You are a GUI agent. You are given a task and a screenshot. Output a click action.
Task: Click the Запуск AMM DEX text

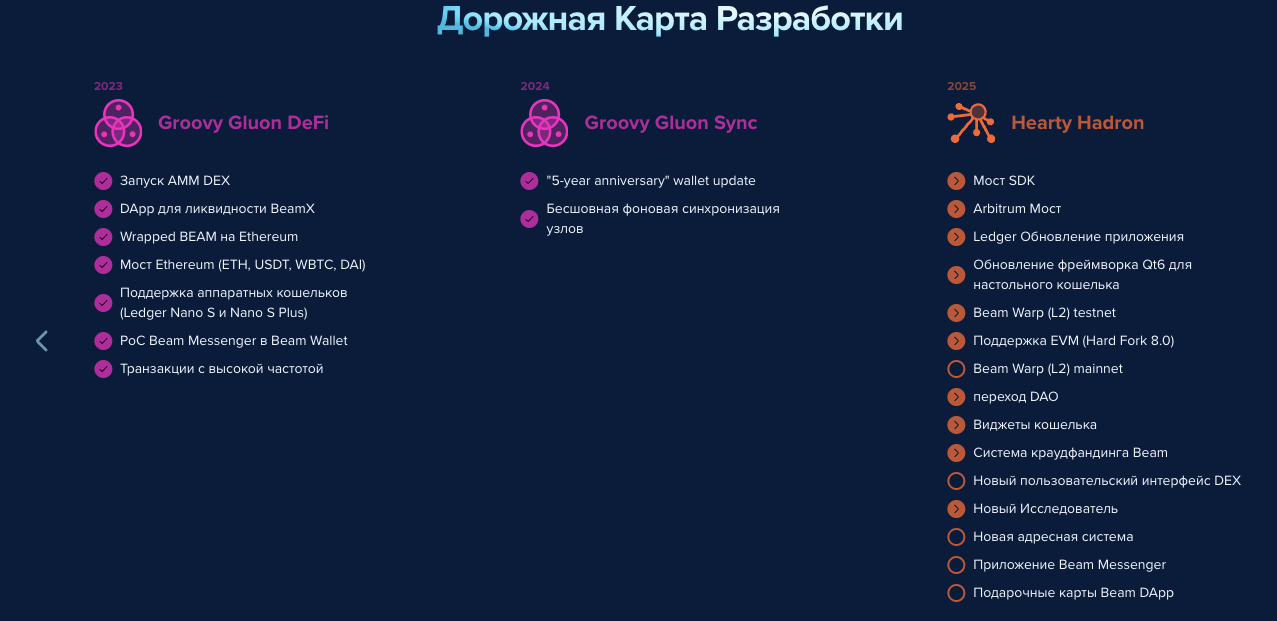tap(175, 181)
